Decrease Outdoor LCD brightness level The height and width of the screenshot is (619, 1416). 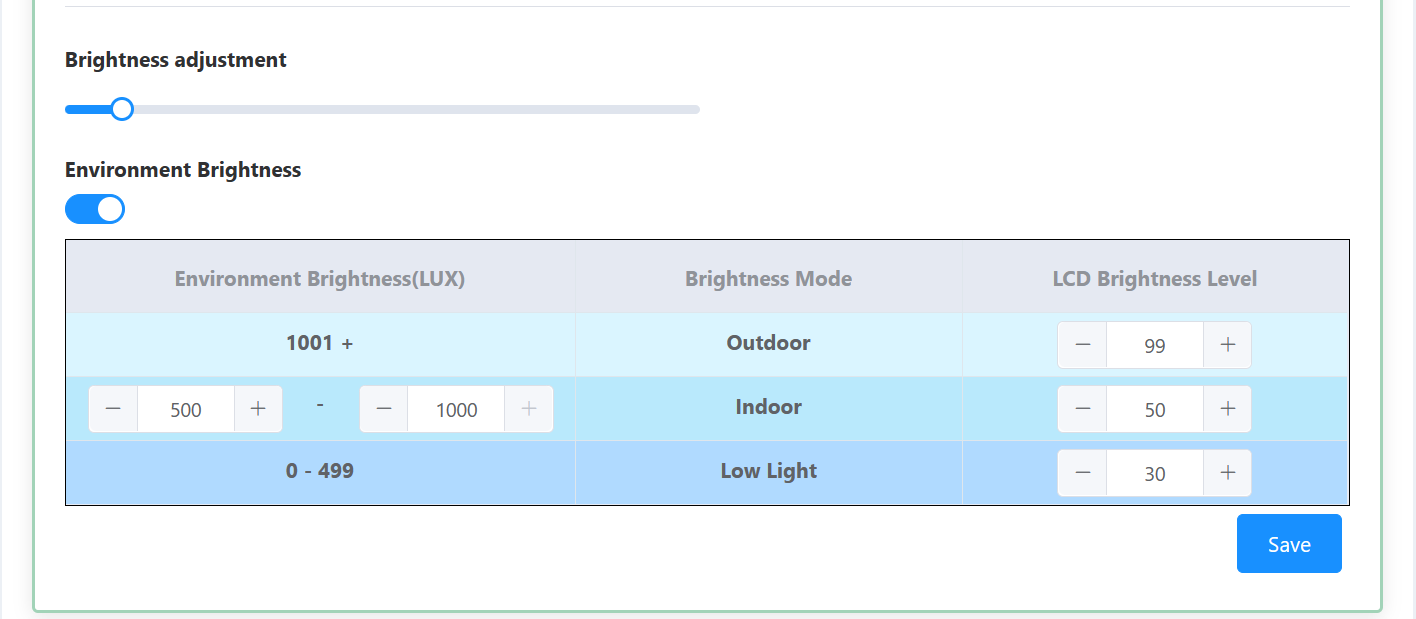point(1082,345)
